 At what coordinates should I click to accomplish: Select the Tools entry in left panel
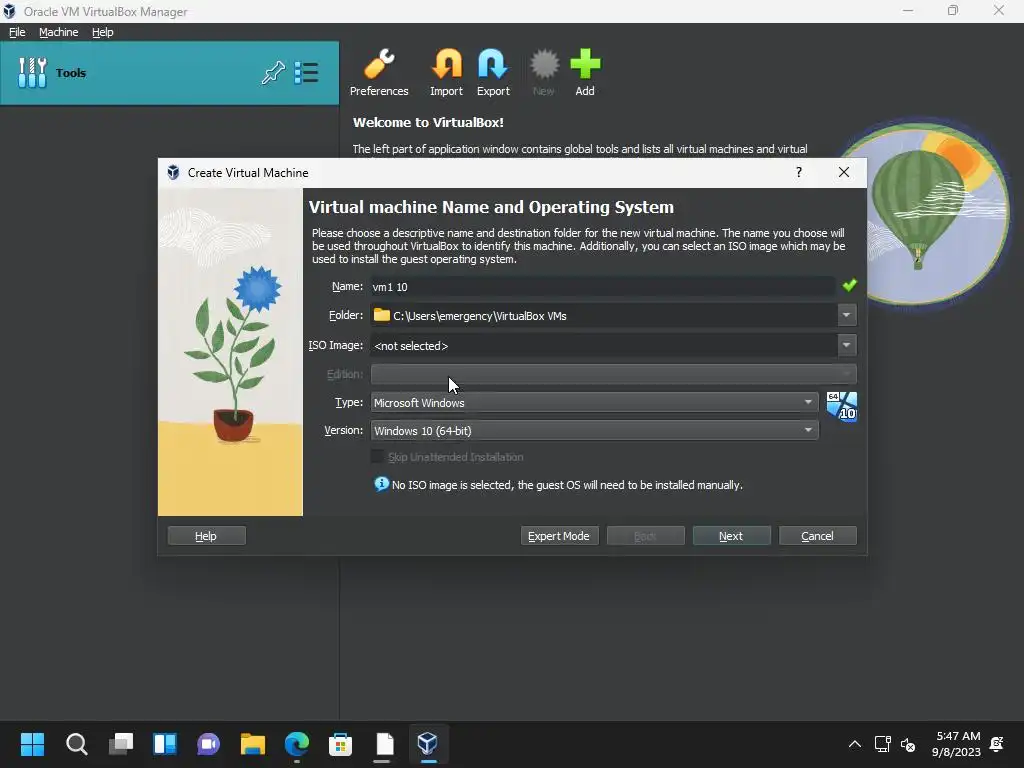coord(169,72)
